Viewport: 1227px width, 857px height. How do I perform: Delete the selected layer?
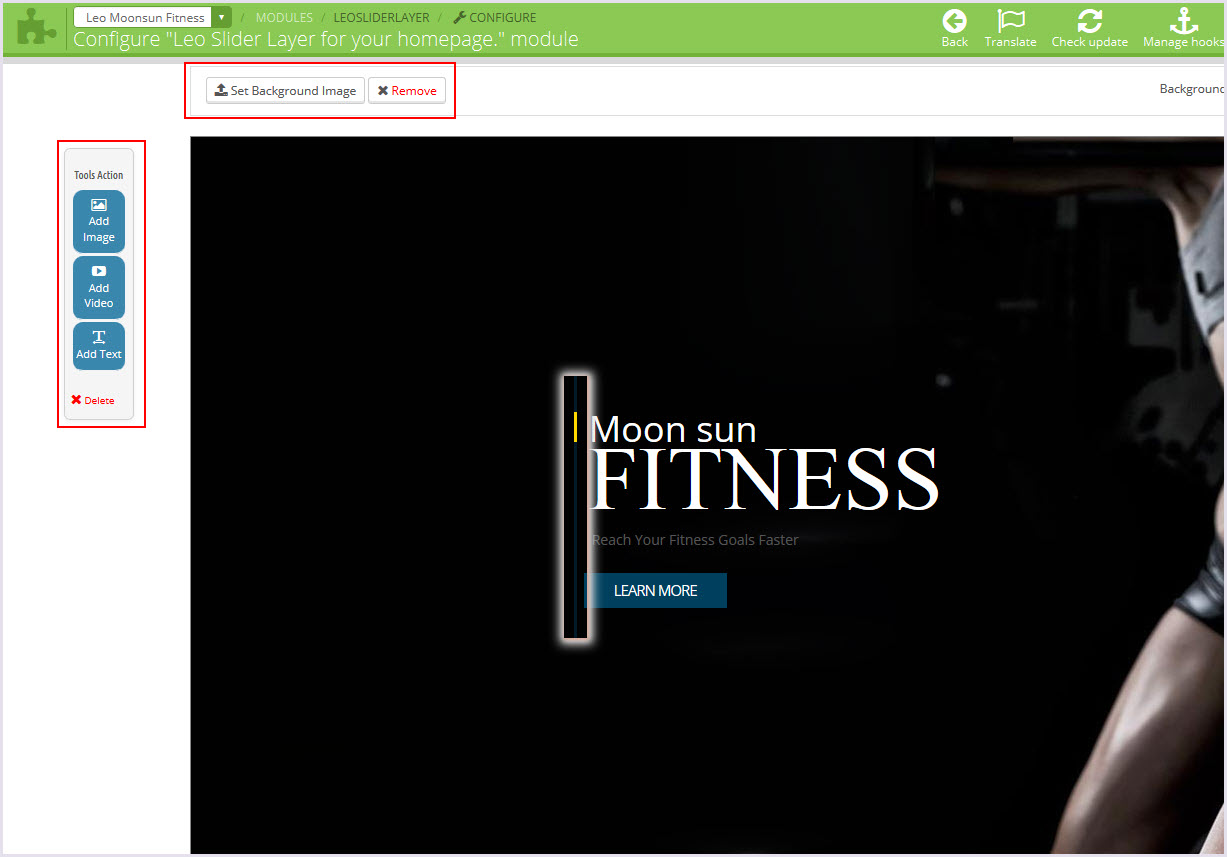tap(93, 400)
